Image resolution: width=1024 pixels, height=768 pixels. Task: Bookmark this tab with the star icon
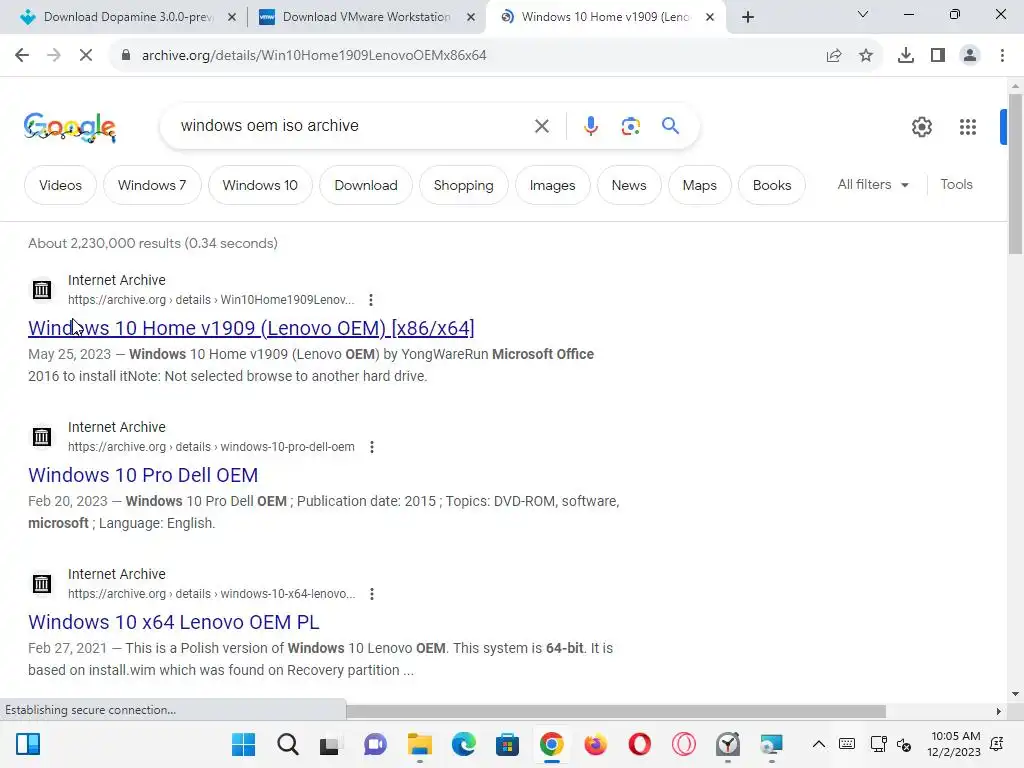point(866,56)
